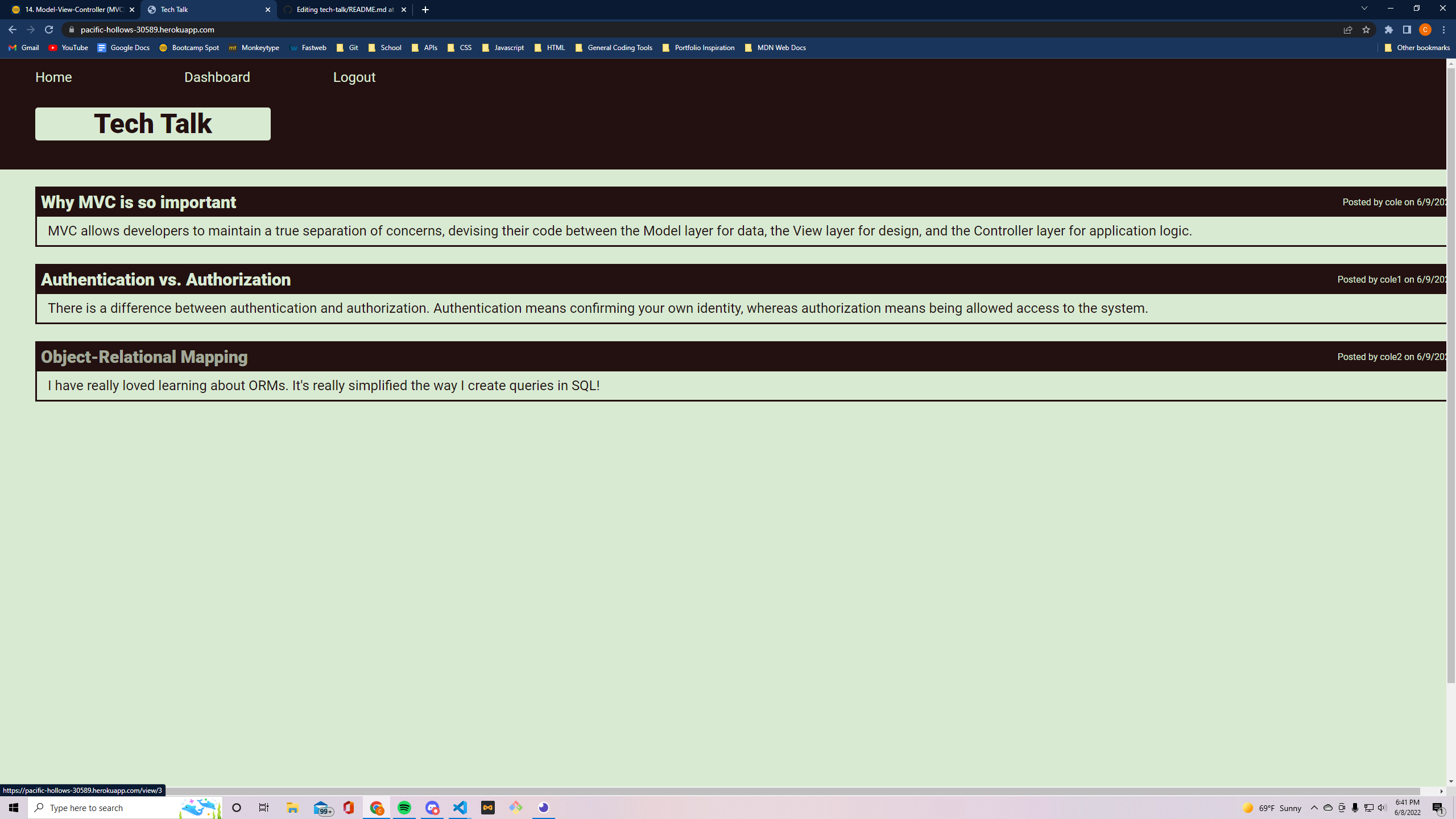Open the Authentication vs. Authorization post
Screen dimensions: 1456x819
click(x=166, y=280)
